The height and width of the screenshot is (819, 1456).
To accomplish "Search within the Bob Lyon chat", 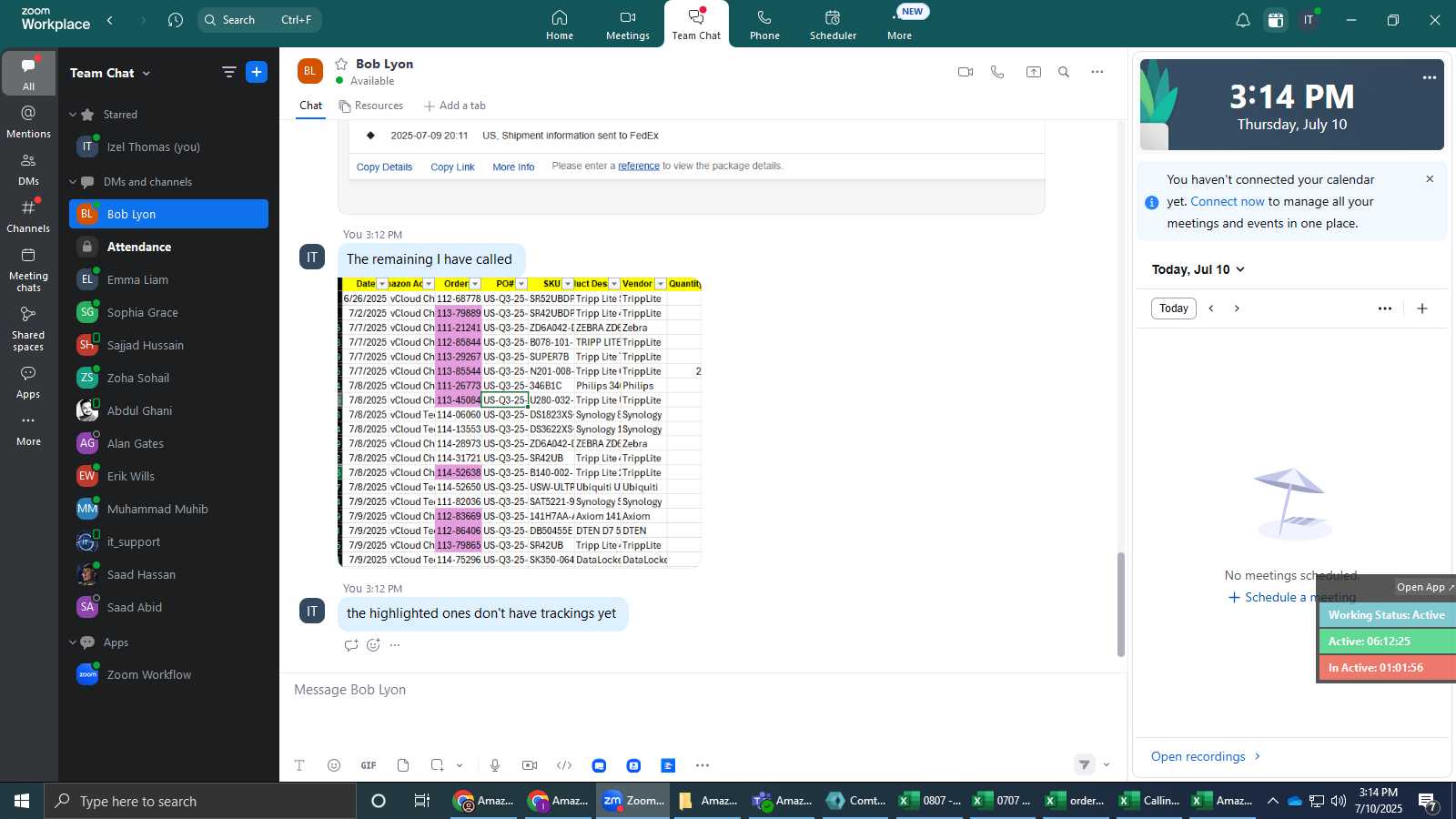I will click(1064, 72).
